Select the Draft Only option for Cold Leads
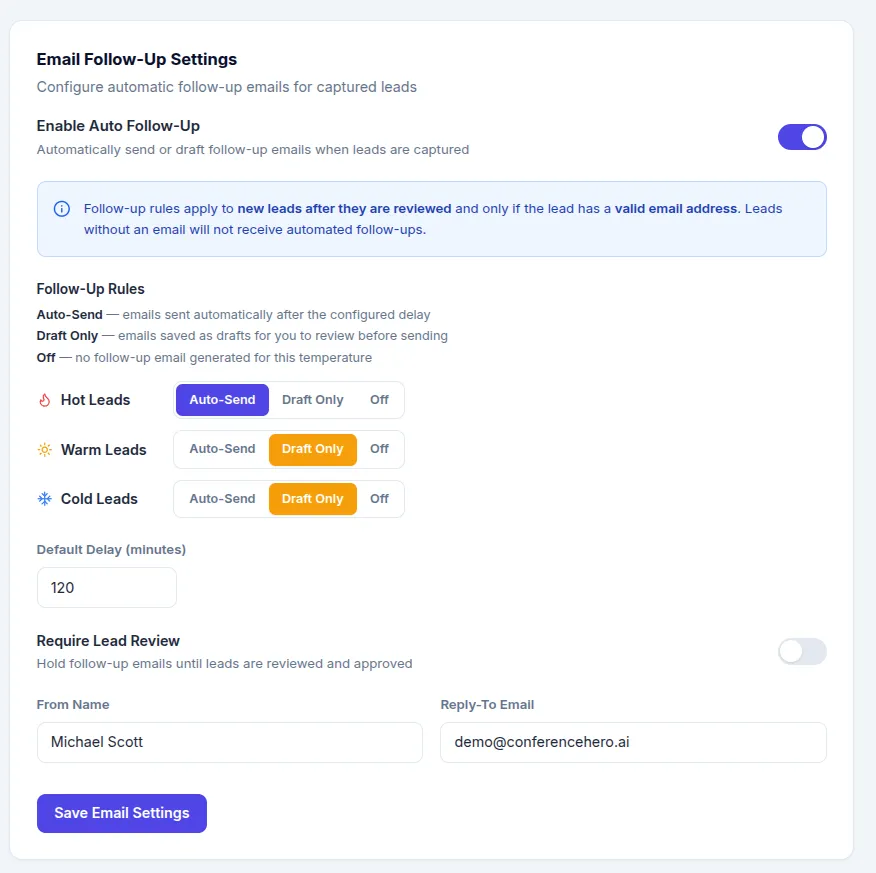The height and width of the screenshot is (873, 876). tap(312, 498)
